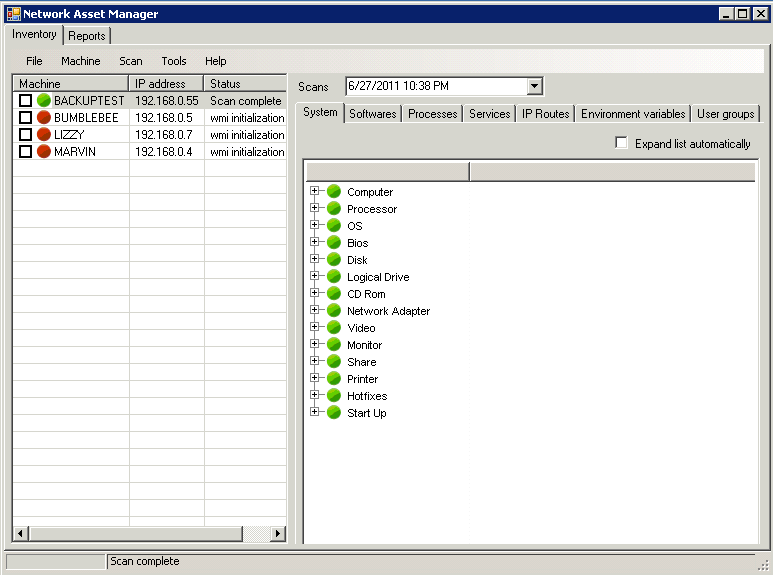Click the green icon next to Logical Drive

[334, 277]
